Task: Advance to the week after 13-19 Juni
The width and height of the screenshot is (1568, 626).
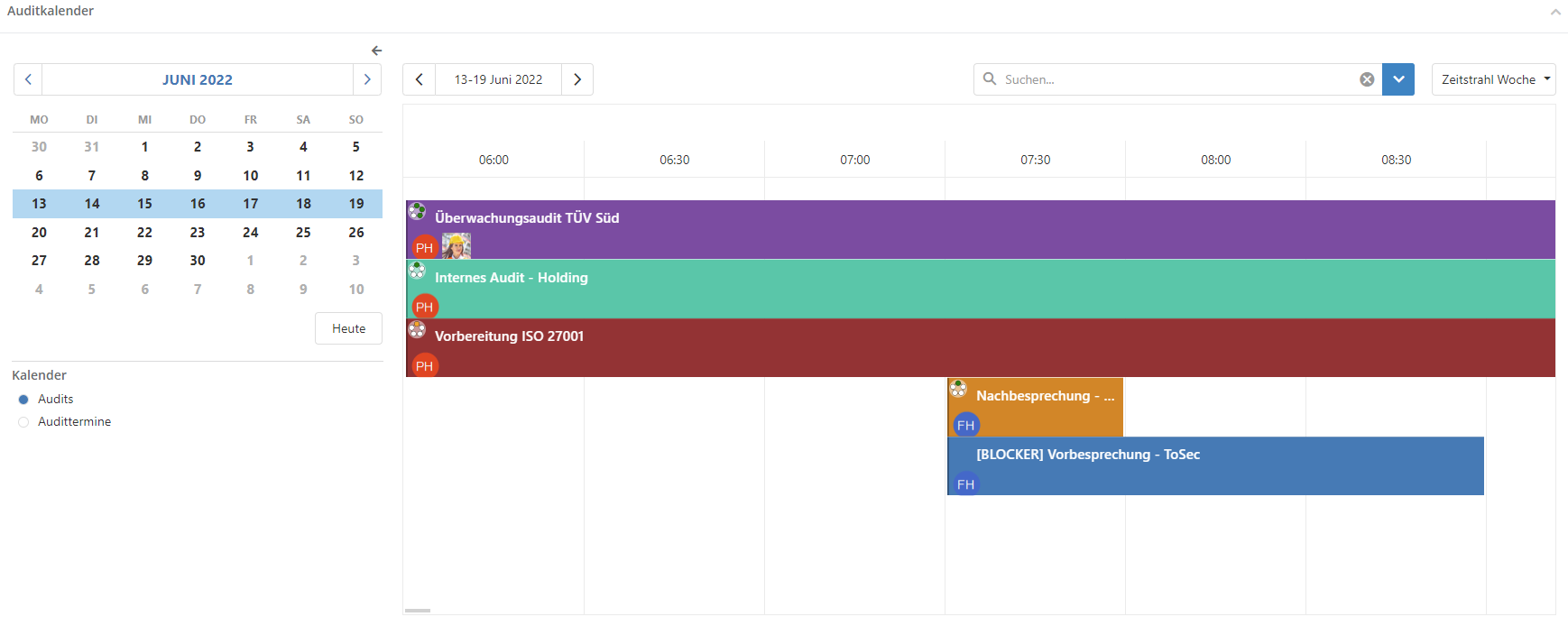Action: [x=577, y=79]
